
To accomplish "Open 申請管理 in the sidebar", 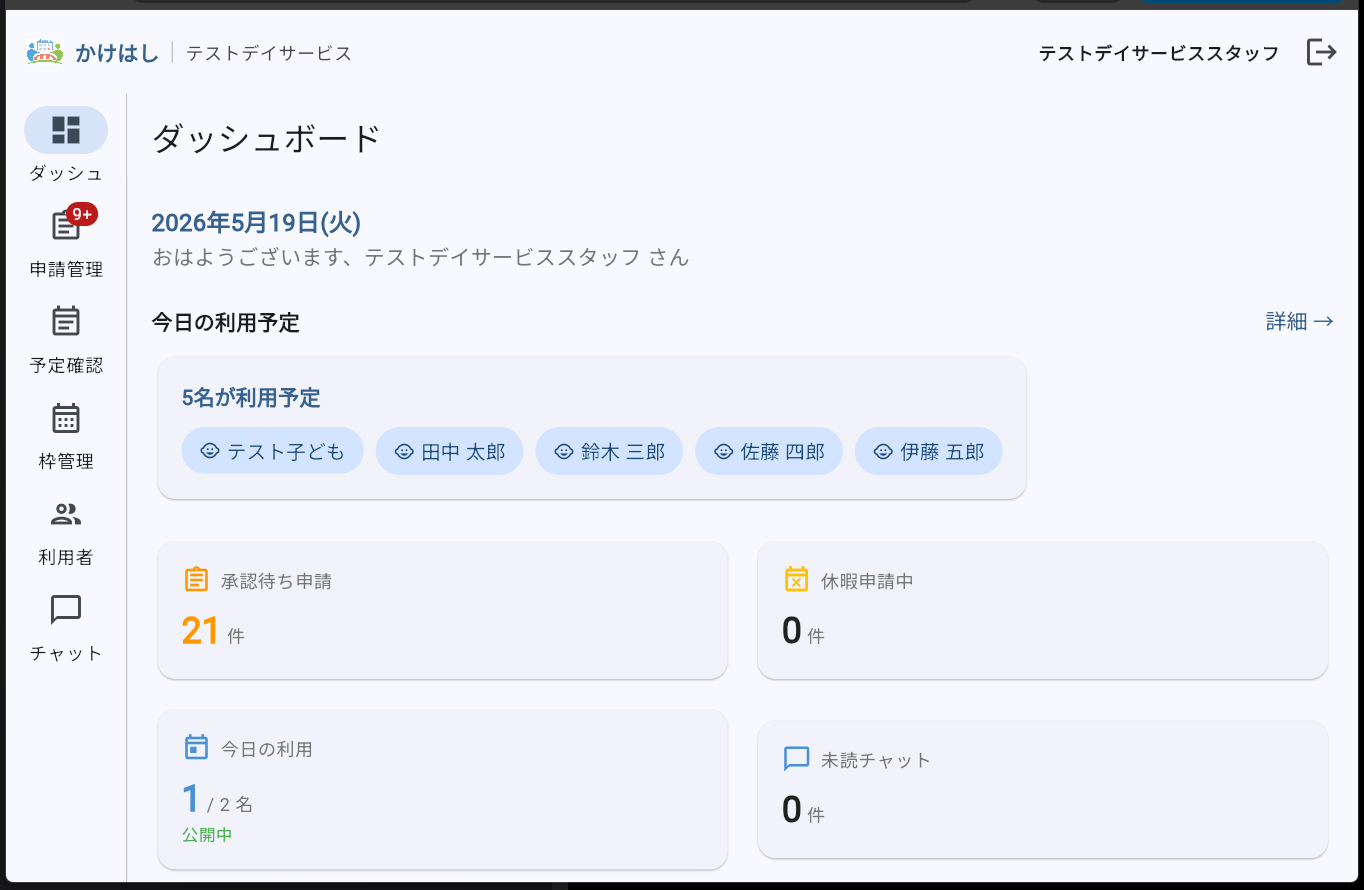I will [x=66, y=245].
